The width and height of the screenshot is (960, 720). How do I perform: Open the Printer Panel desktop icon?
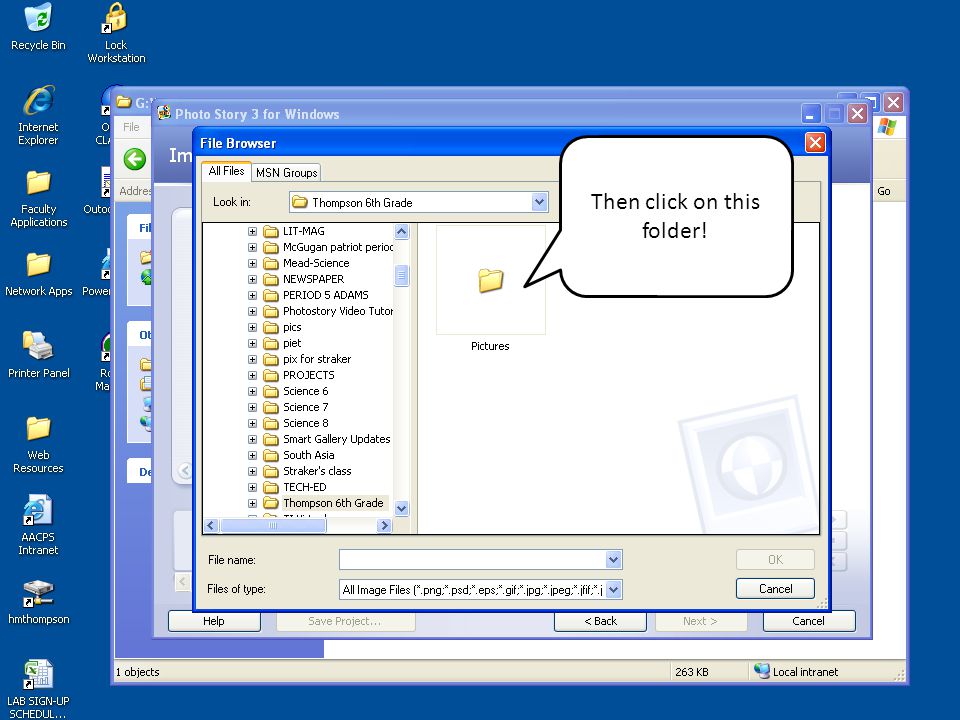pos(38,345)
